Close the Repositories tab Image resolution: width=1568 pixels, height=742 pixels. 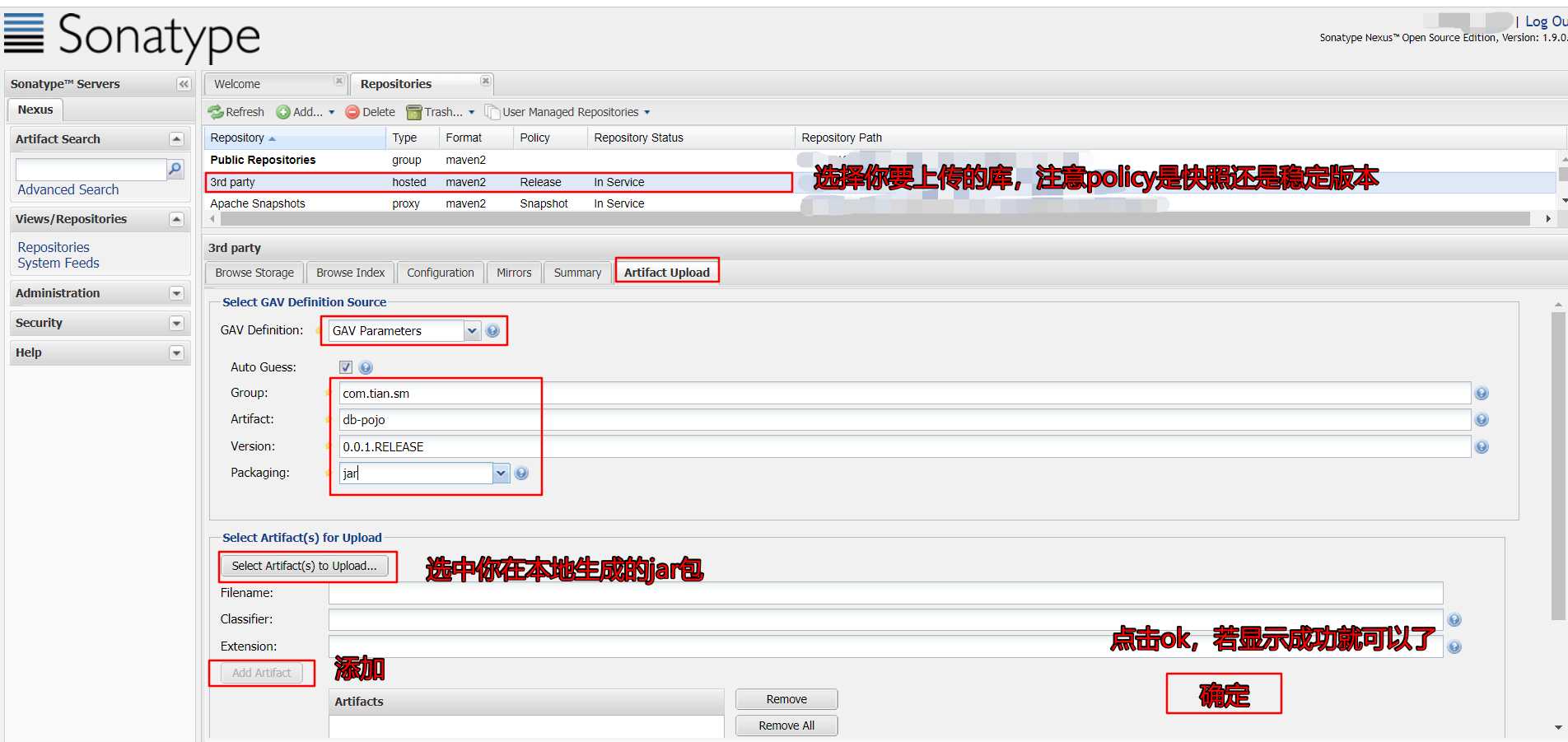pos(486,81)
